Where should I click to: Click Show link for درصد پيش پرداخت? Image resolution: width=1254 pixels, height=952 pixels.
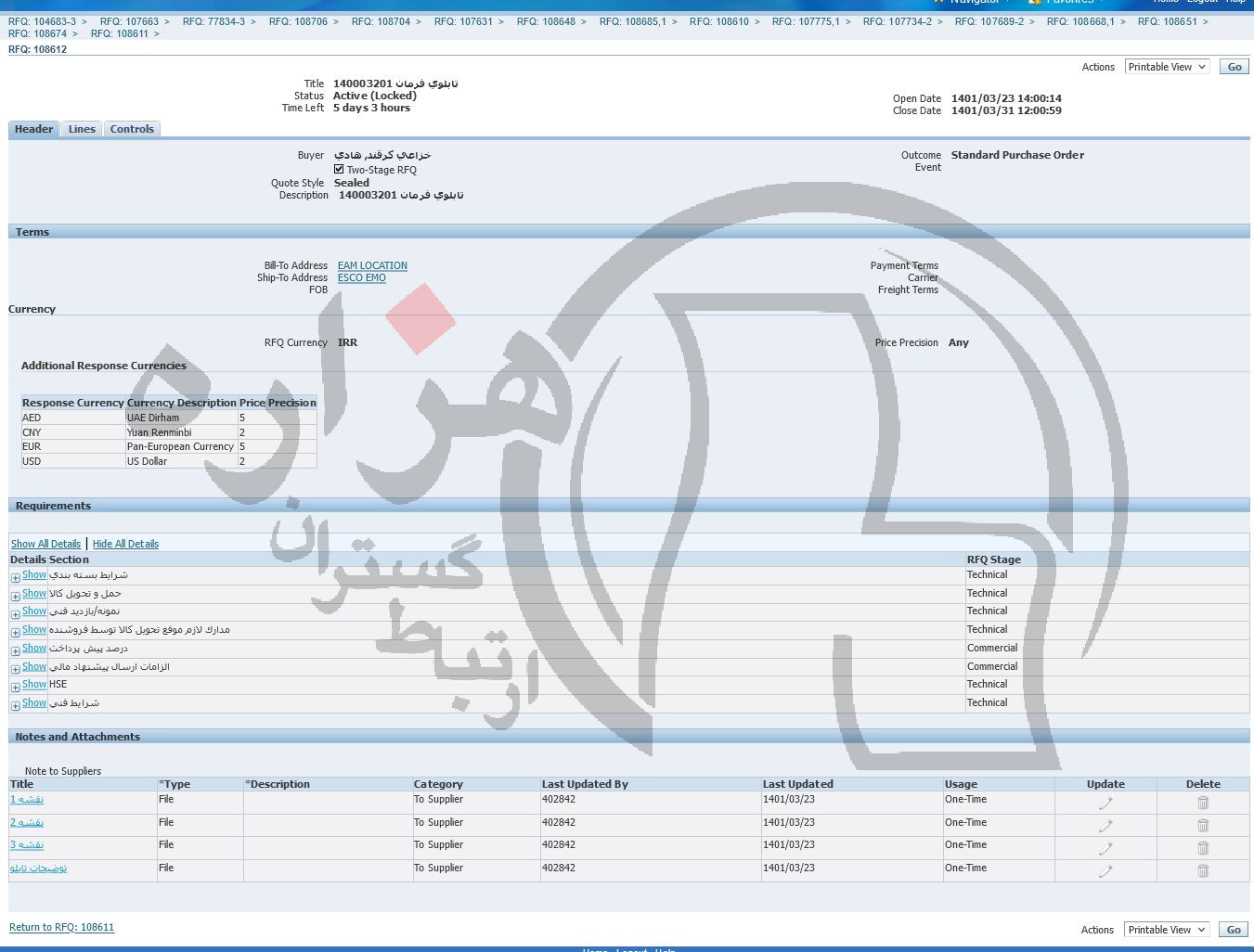[34, 648]
